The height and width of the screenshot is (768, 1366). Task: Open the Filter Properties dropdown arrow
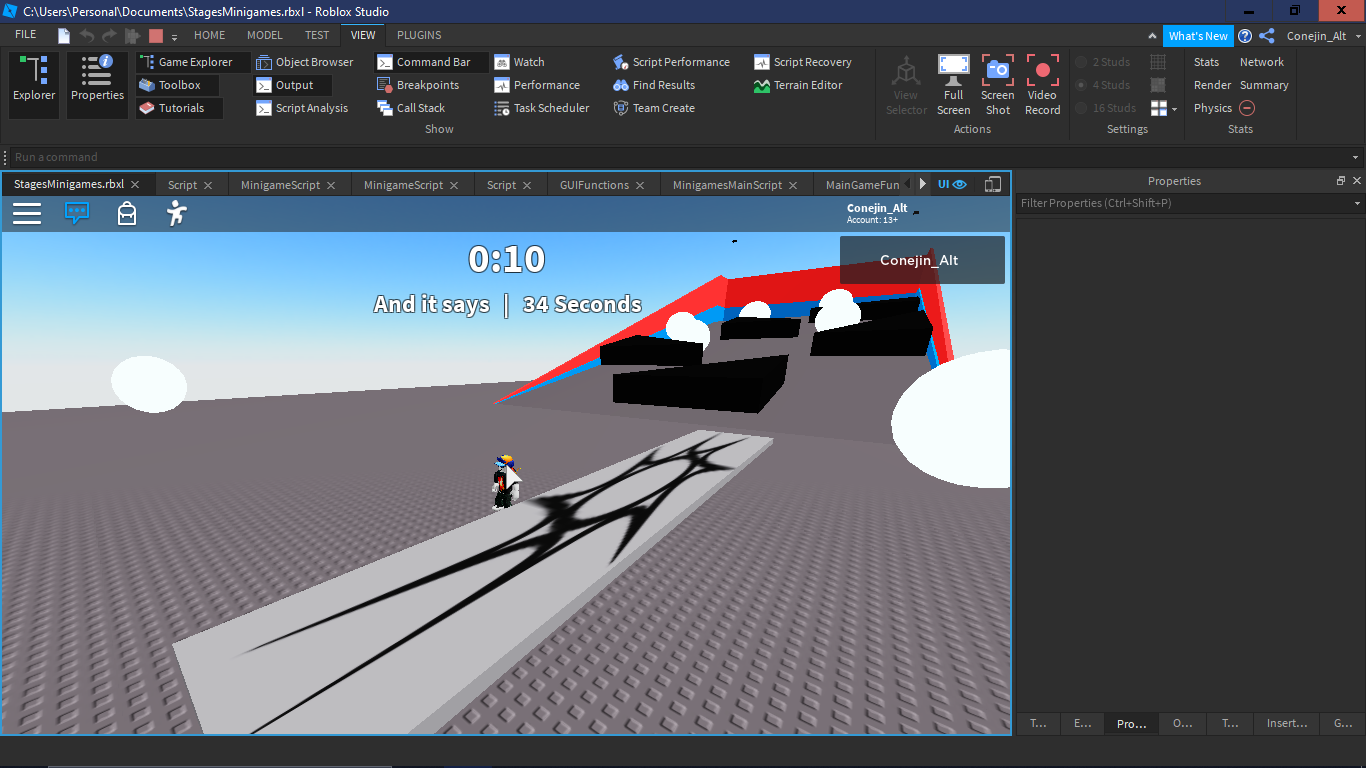[1357, 203]
